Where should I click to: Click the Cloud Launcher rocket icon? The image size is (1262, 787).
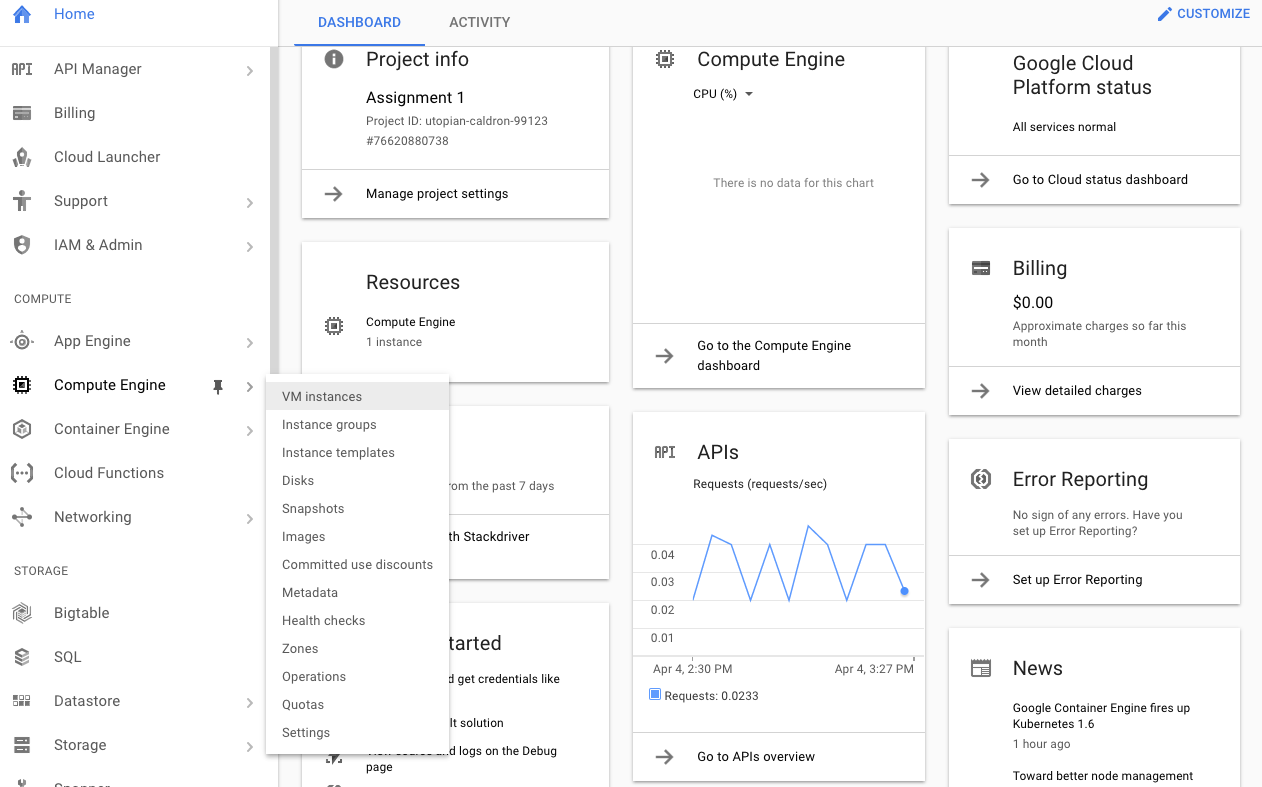click(21, 157)
